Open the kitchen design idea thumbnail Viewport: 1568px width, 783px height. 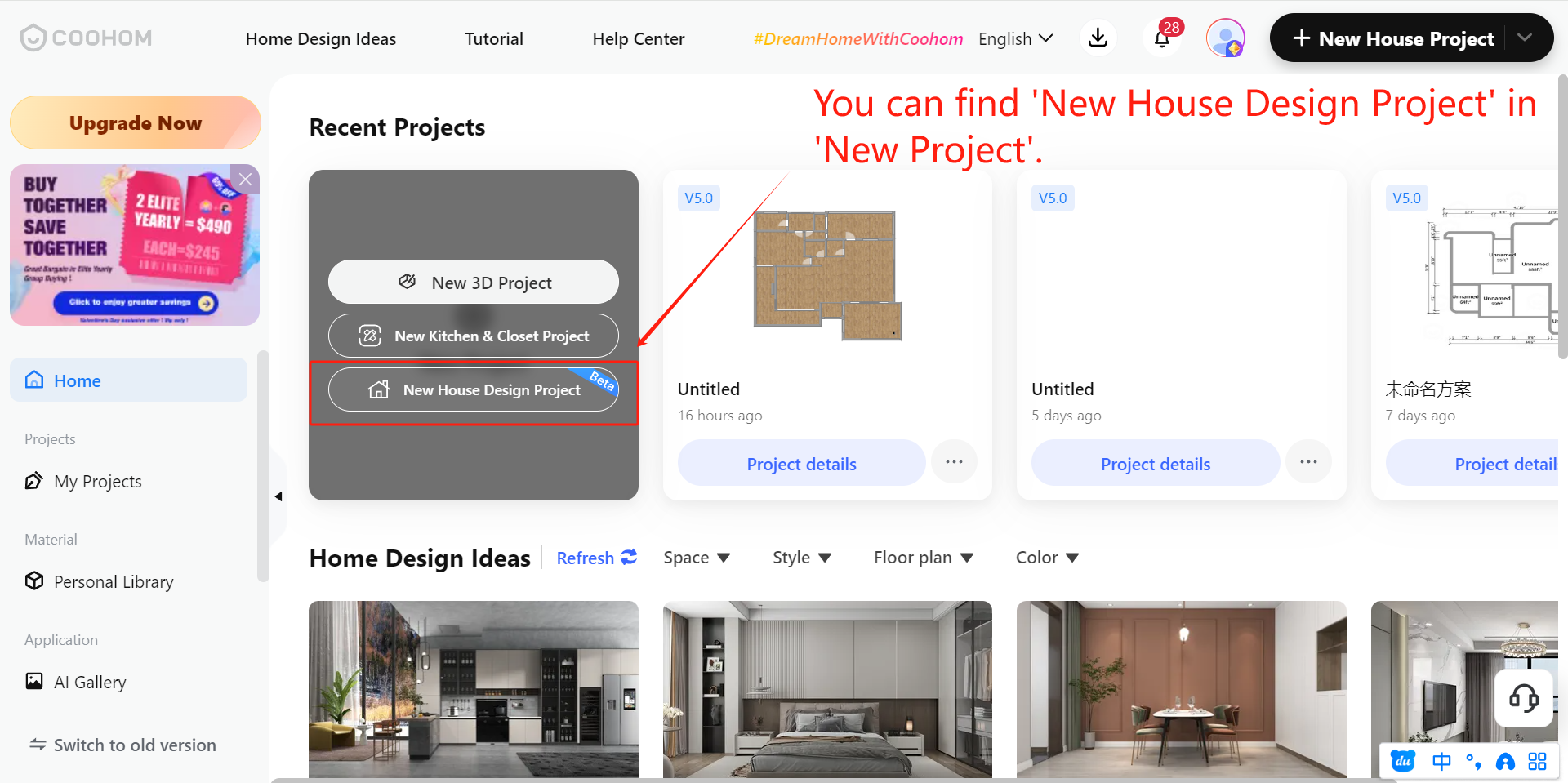tap(474, 689)
